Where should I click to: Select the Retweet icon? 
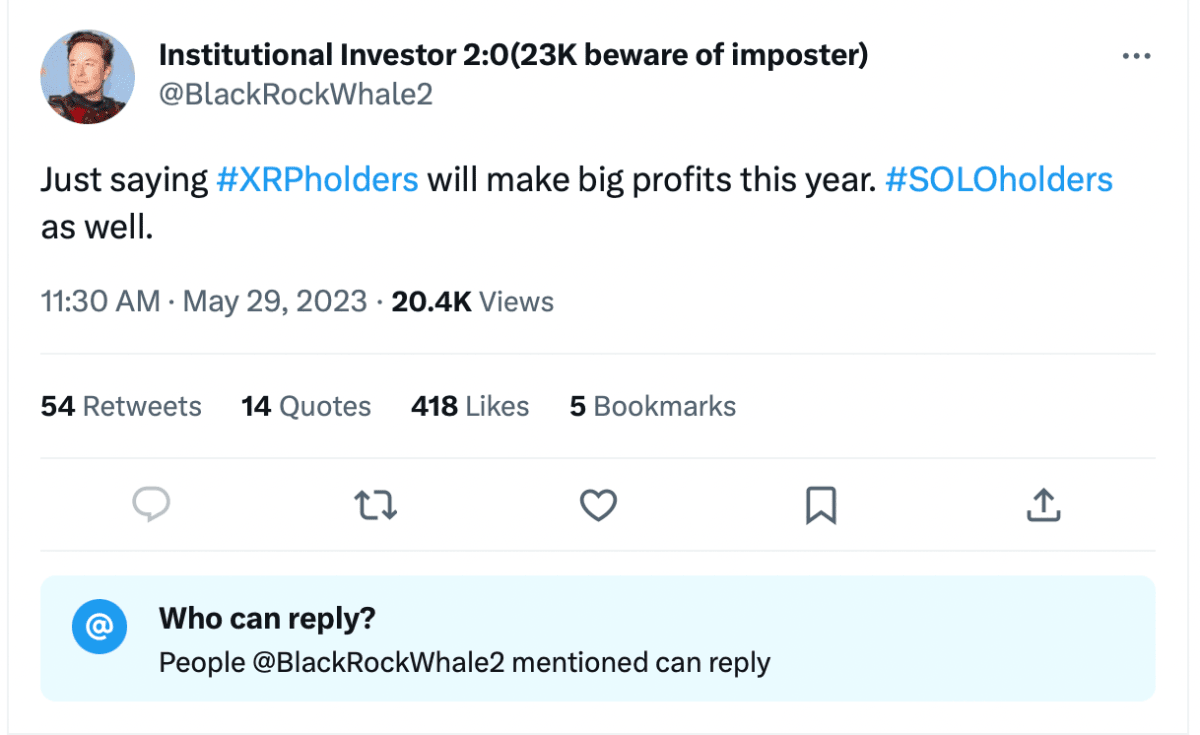coord(375,506)
